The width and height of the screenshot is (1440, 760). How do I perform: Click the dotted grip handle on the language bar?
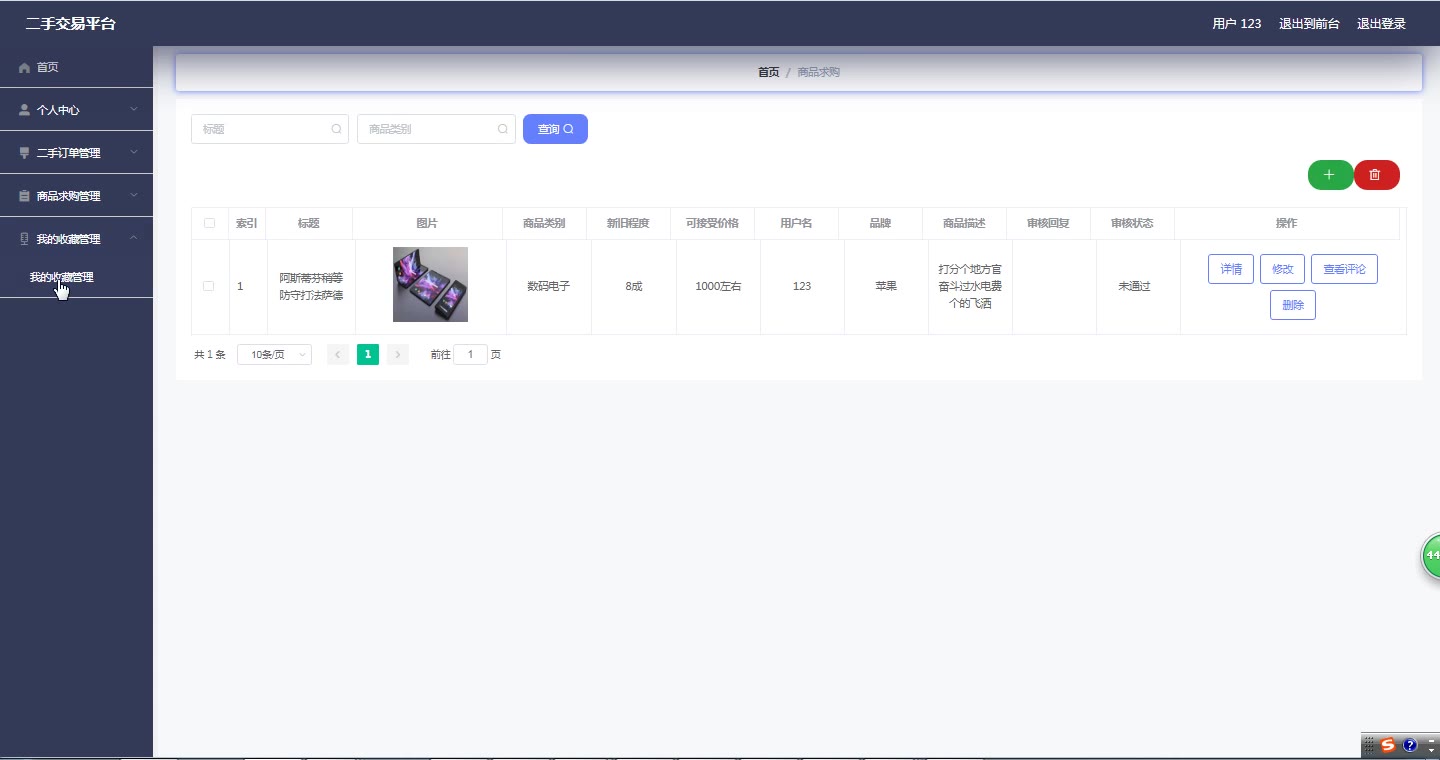click(1369, 745)
